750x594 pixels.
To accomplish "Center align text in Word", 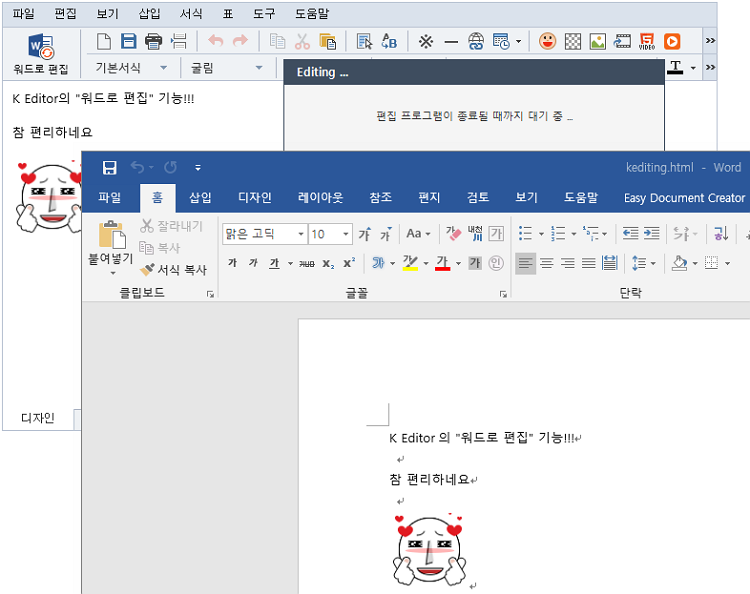I will point(546,263).
